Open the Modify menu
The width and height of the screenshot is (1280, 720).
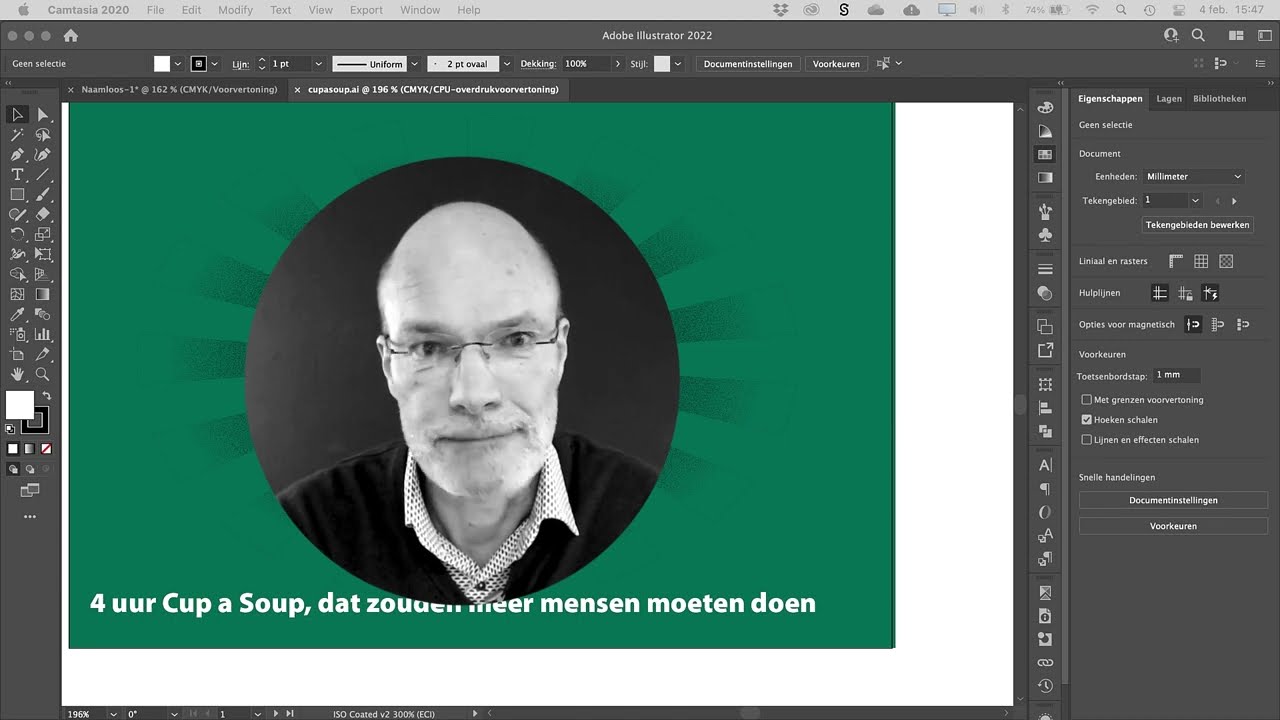(x=235, y=10)
